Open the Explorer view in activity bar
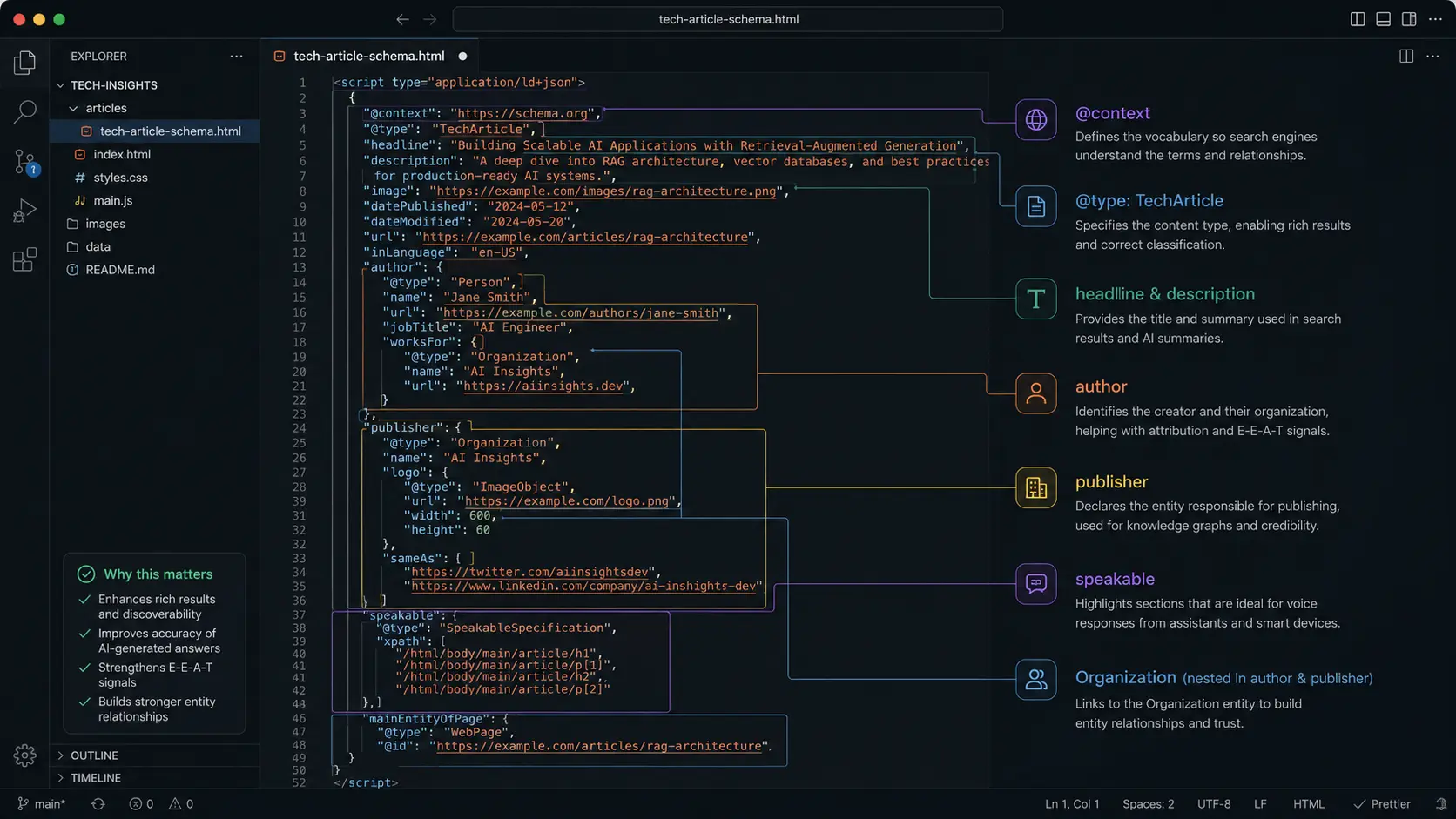Image resolution: width=1456 pixels, height=819 pixels. pos(24,63)
